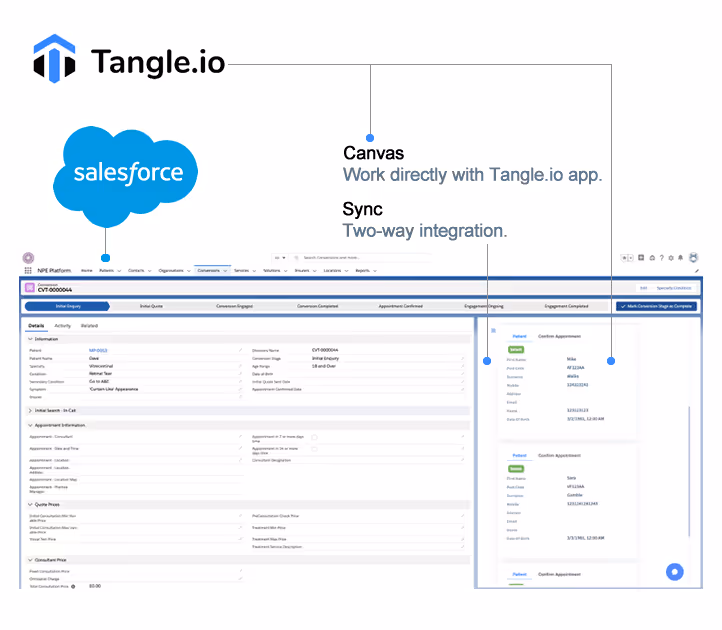Click the Specialty Conditions button
Viewport: 722px width, 630px height.
point(674,288)
